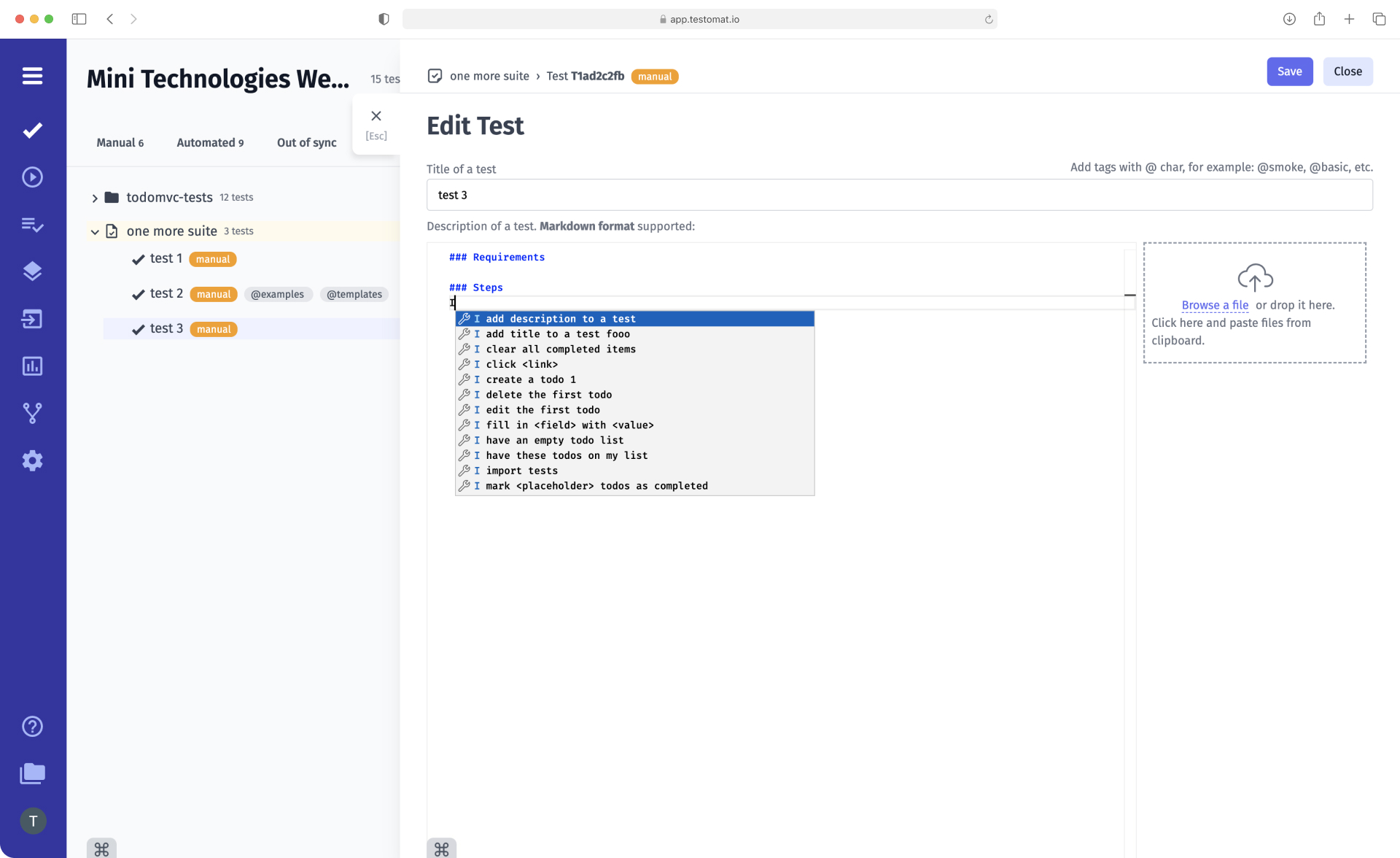
Task: Open Test Plans from the sidebar list-check icon
Action: point(33,225)
